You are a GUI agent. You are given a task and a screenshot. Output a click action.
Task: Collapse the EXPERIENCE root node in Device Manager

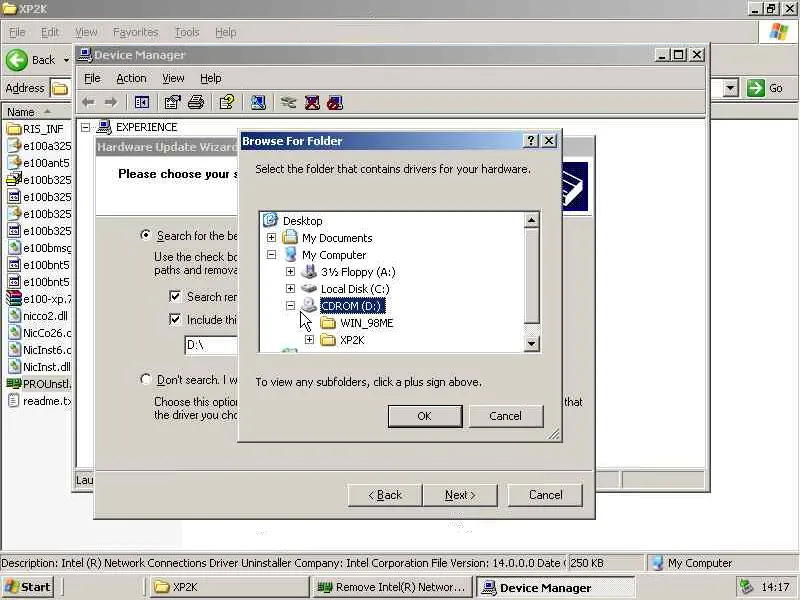85,127
